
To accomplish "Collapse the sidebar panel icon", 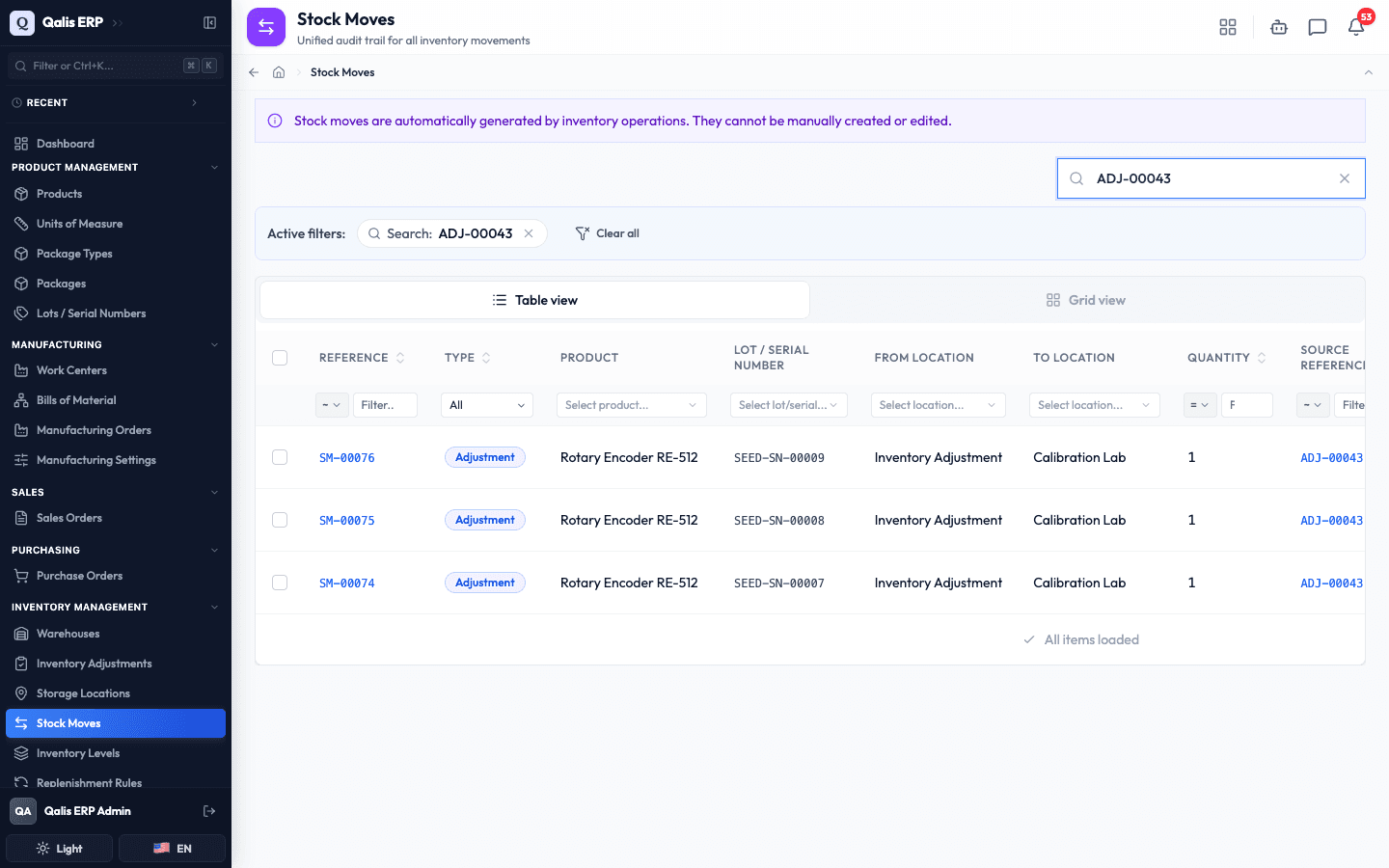I will click(209, 22).
